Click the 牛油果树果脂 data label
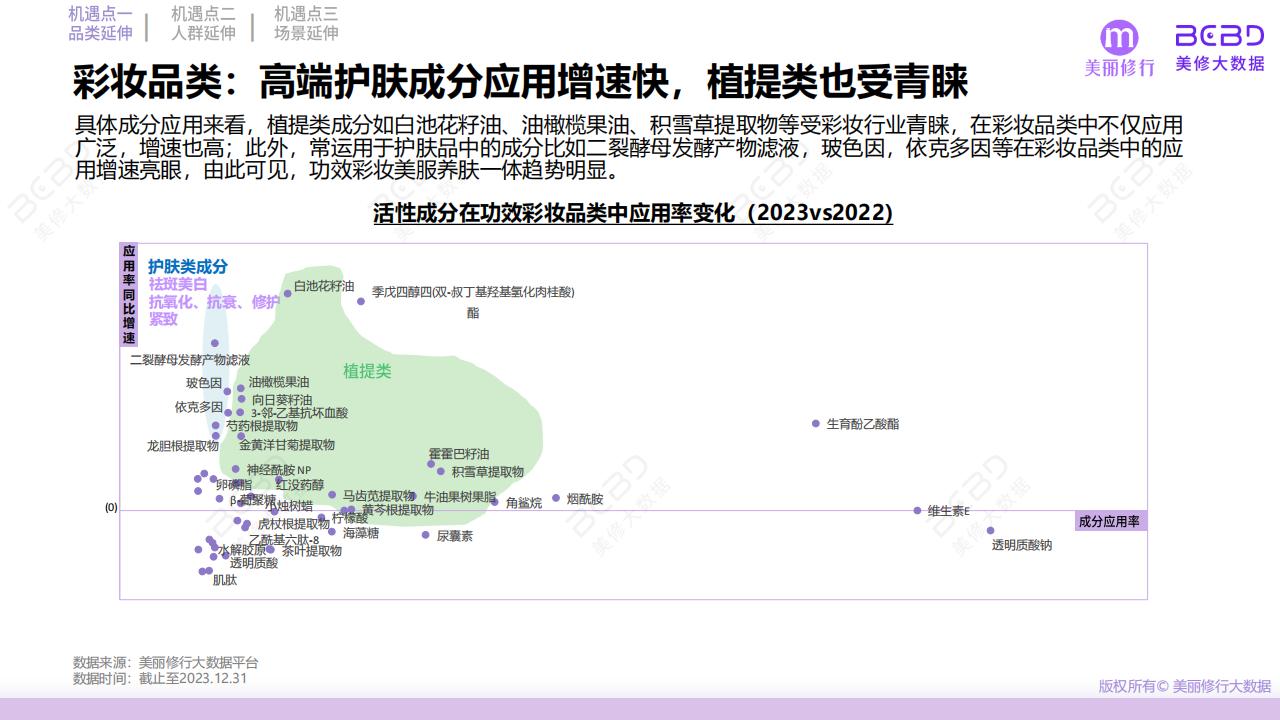Image resolution: width=1280 pixels, height=720 pixels. coord(460,496)
